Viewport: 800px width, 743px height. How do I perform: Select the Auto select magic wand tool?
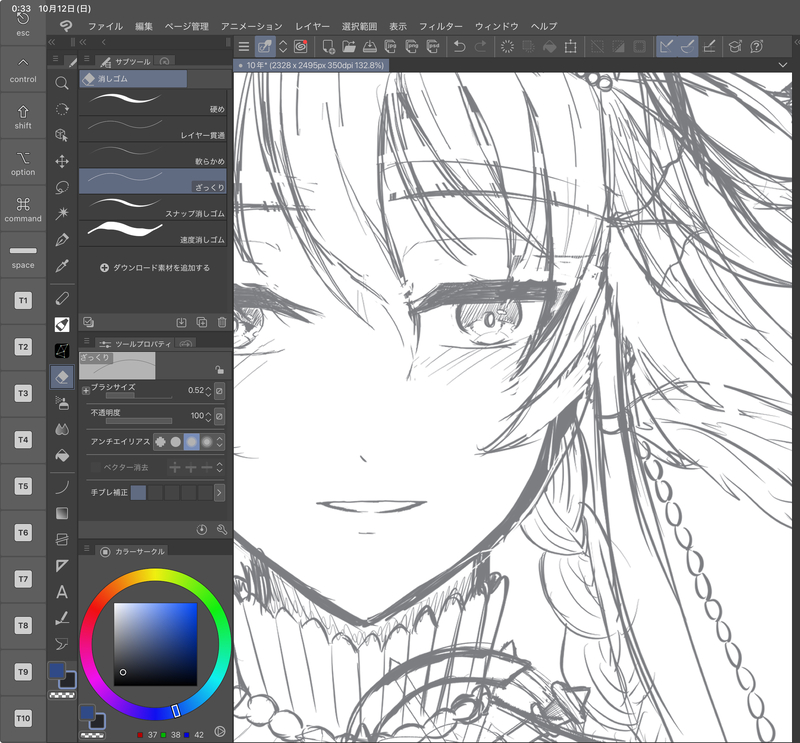(x=62, y=213)
